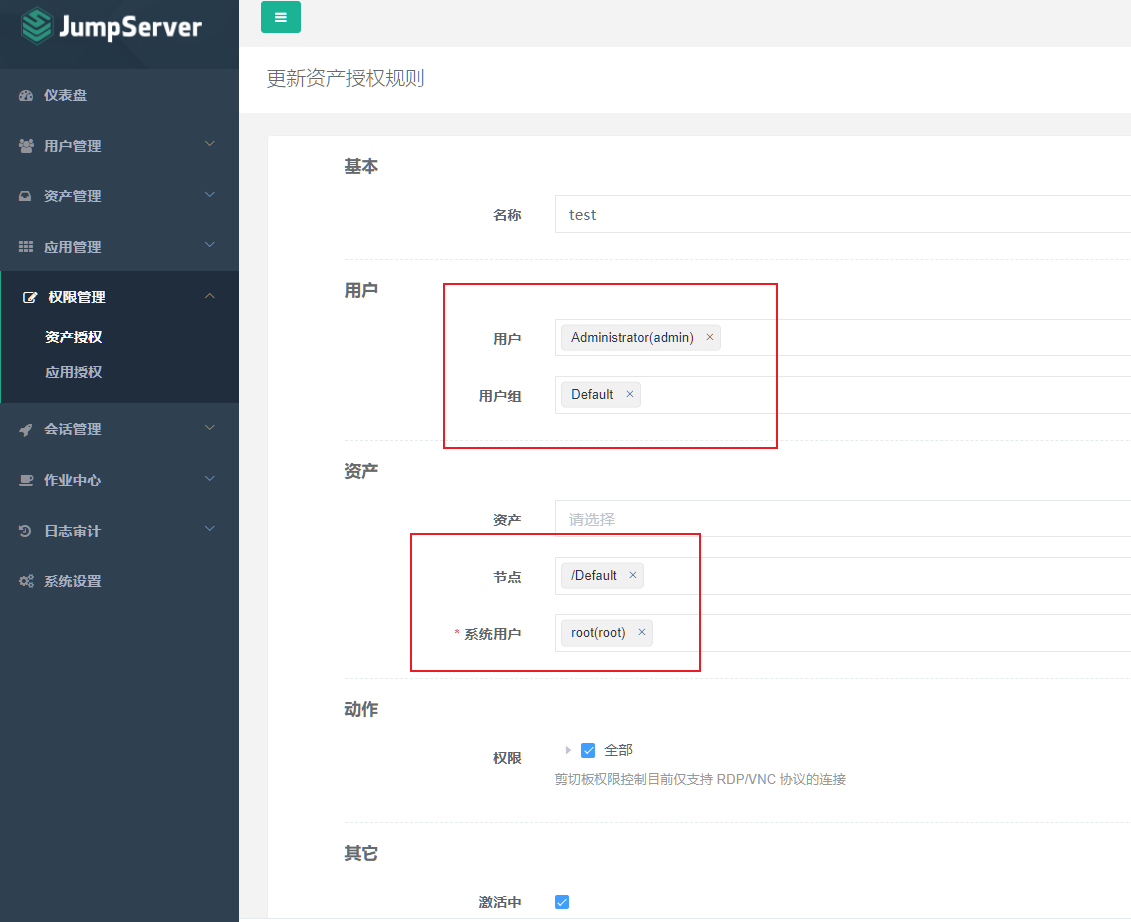Click the 剪切板权限控制 help text
The width and height of the screenshot is (1131, 922).
coord(700,779)
